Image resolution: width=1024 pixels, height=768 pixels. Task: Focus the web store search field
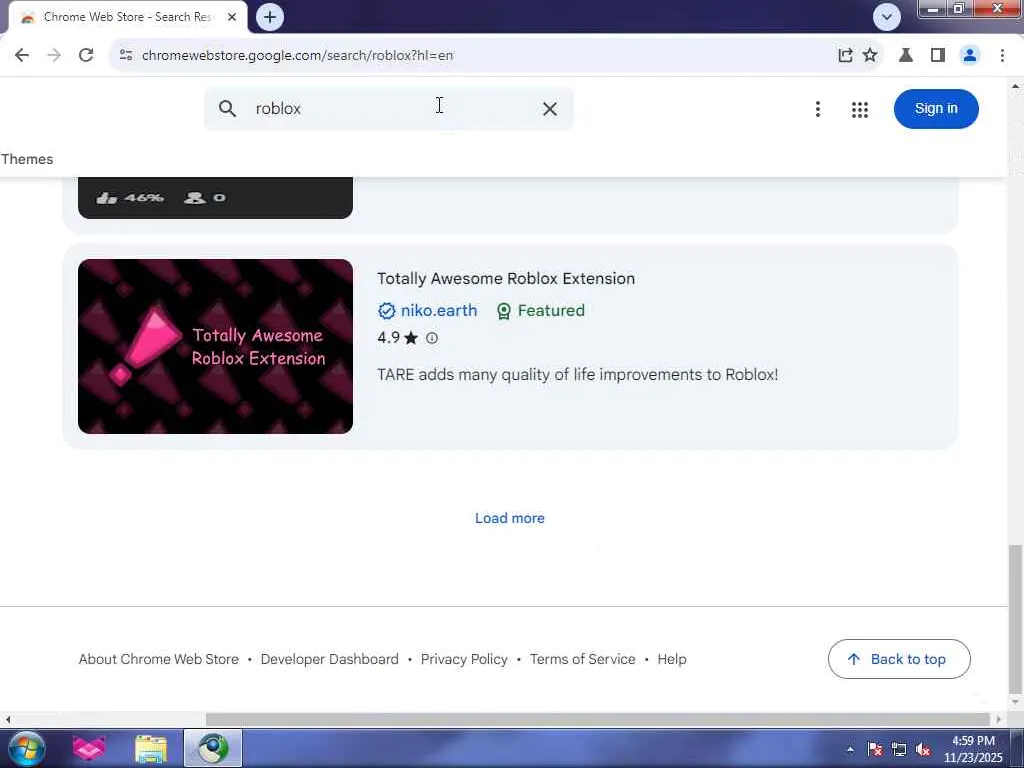click(389, 108)
